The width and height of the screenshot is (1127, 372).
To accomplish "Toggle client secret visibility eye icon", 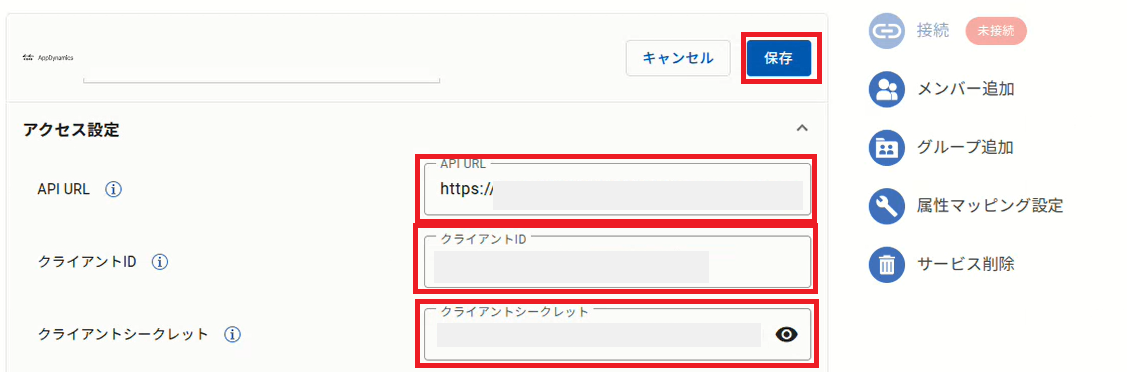I will pyautogui.click(x=787, y=334).
